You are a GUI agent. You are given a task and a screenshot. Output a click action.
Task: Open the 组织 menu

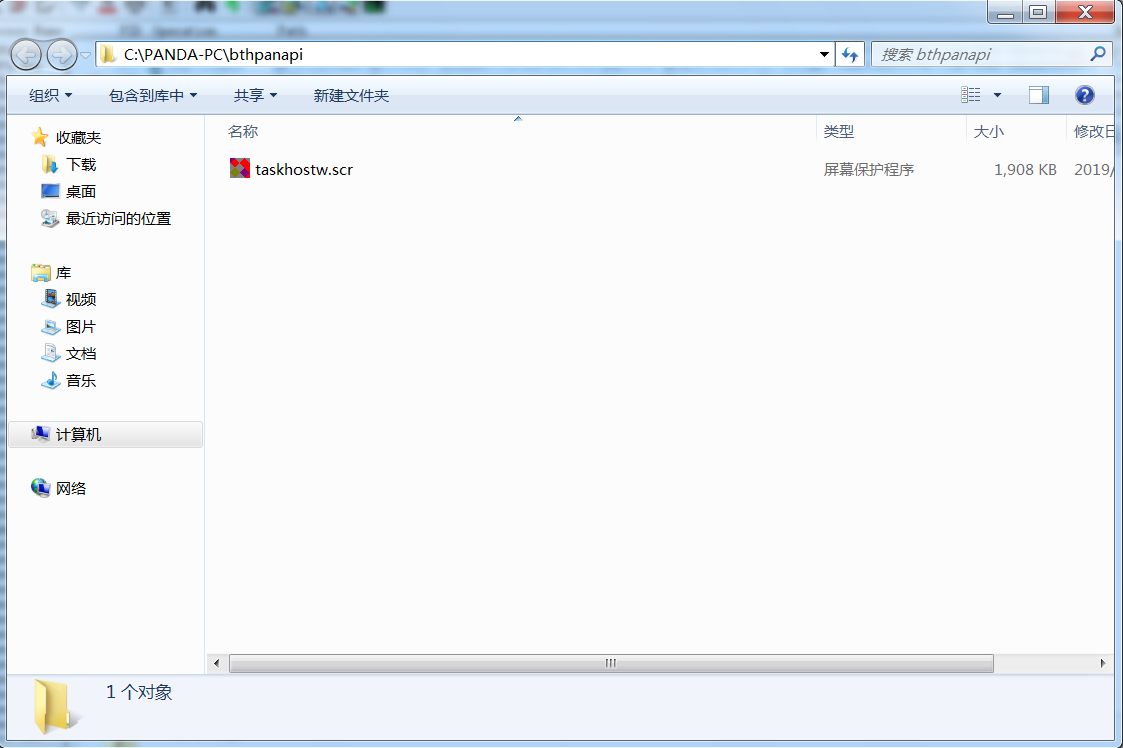click(x=51, y=95)
